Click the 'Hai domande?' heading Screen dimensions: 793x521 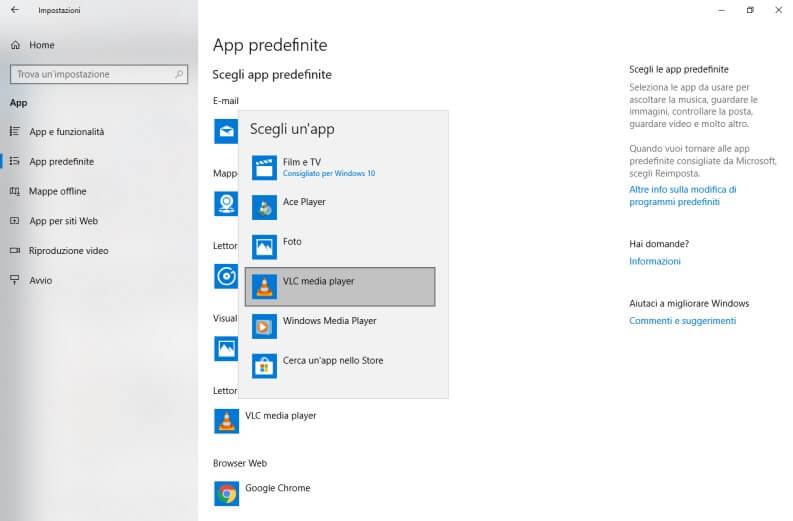[659, 244]
